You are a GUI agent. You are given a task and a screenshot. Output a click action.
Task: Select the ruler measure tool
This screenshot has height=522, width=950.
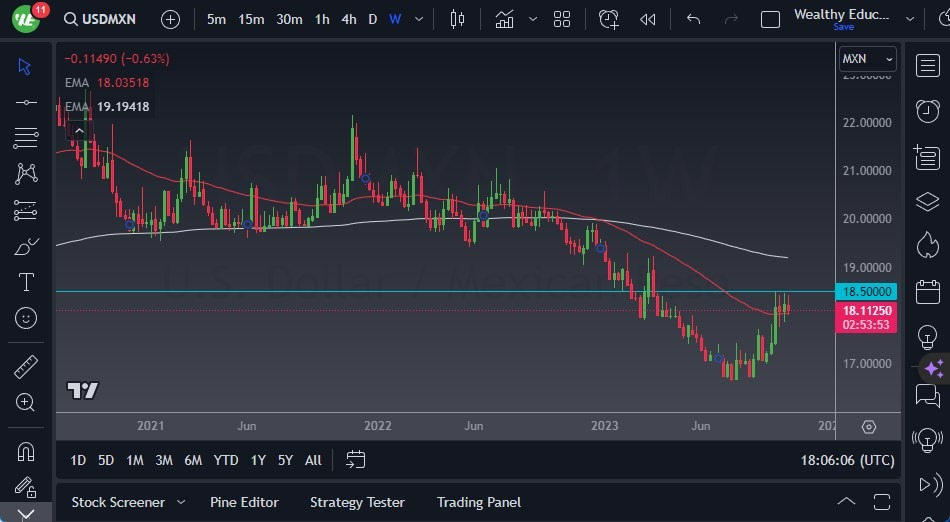pos(25,366)
